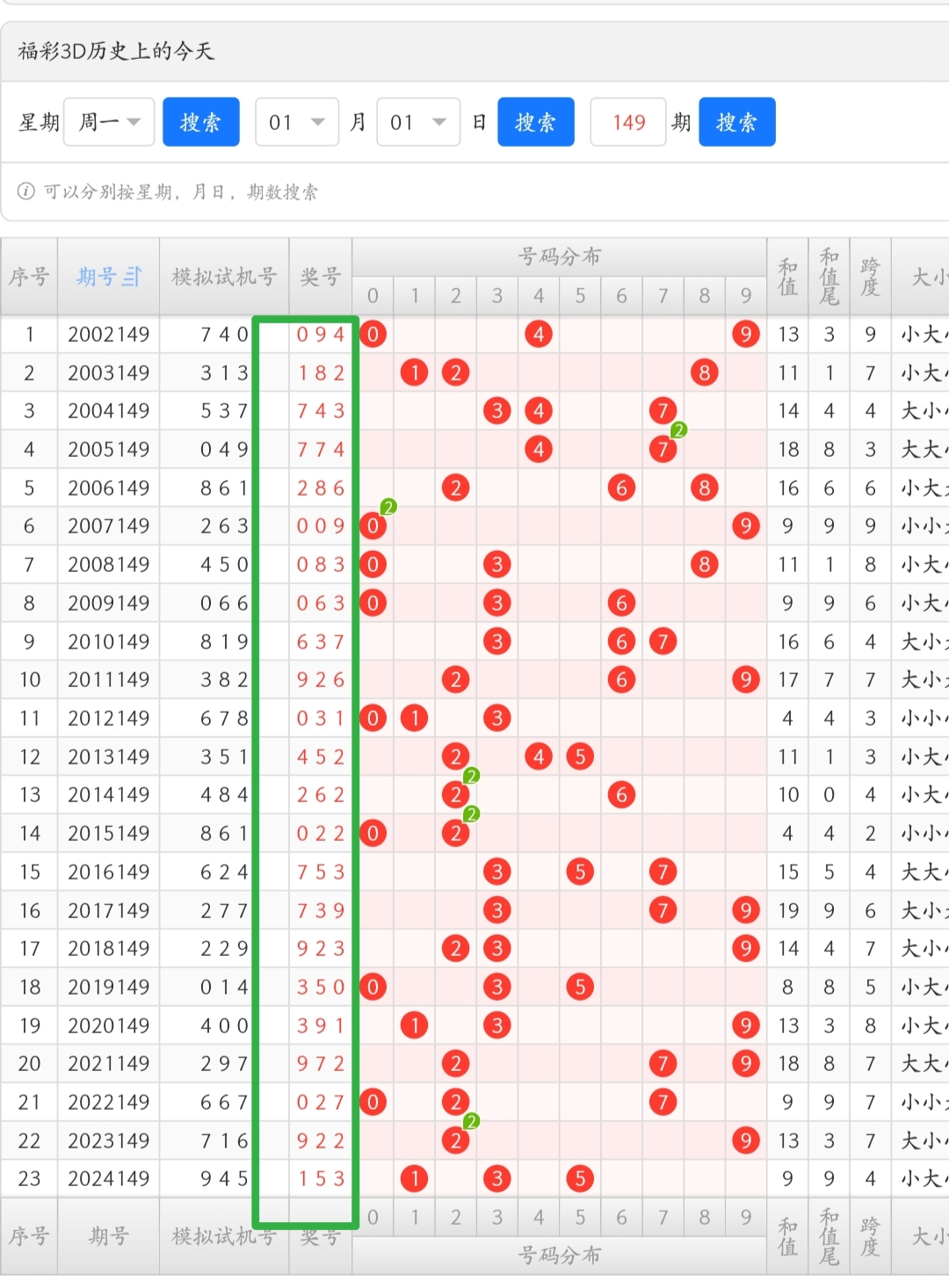Click green badge 2 above row 2005149's ball 7
949x1288 pixels.
[x=678, y=431]
